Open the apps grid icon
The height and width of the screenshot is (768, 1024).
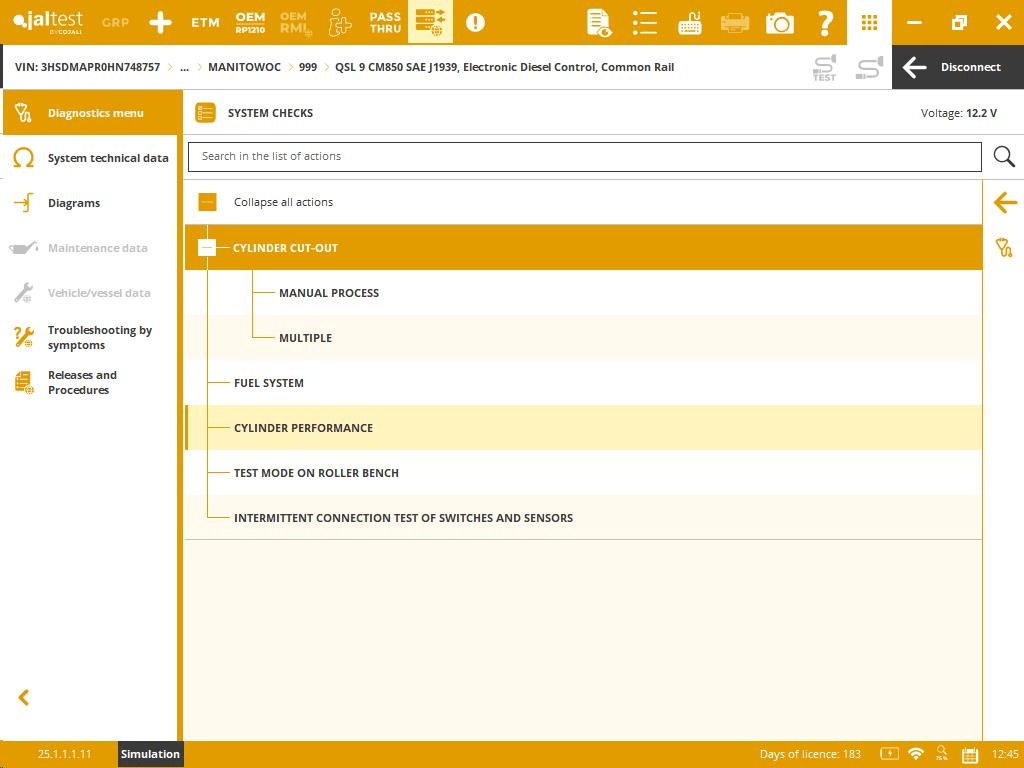[869, 22]
